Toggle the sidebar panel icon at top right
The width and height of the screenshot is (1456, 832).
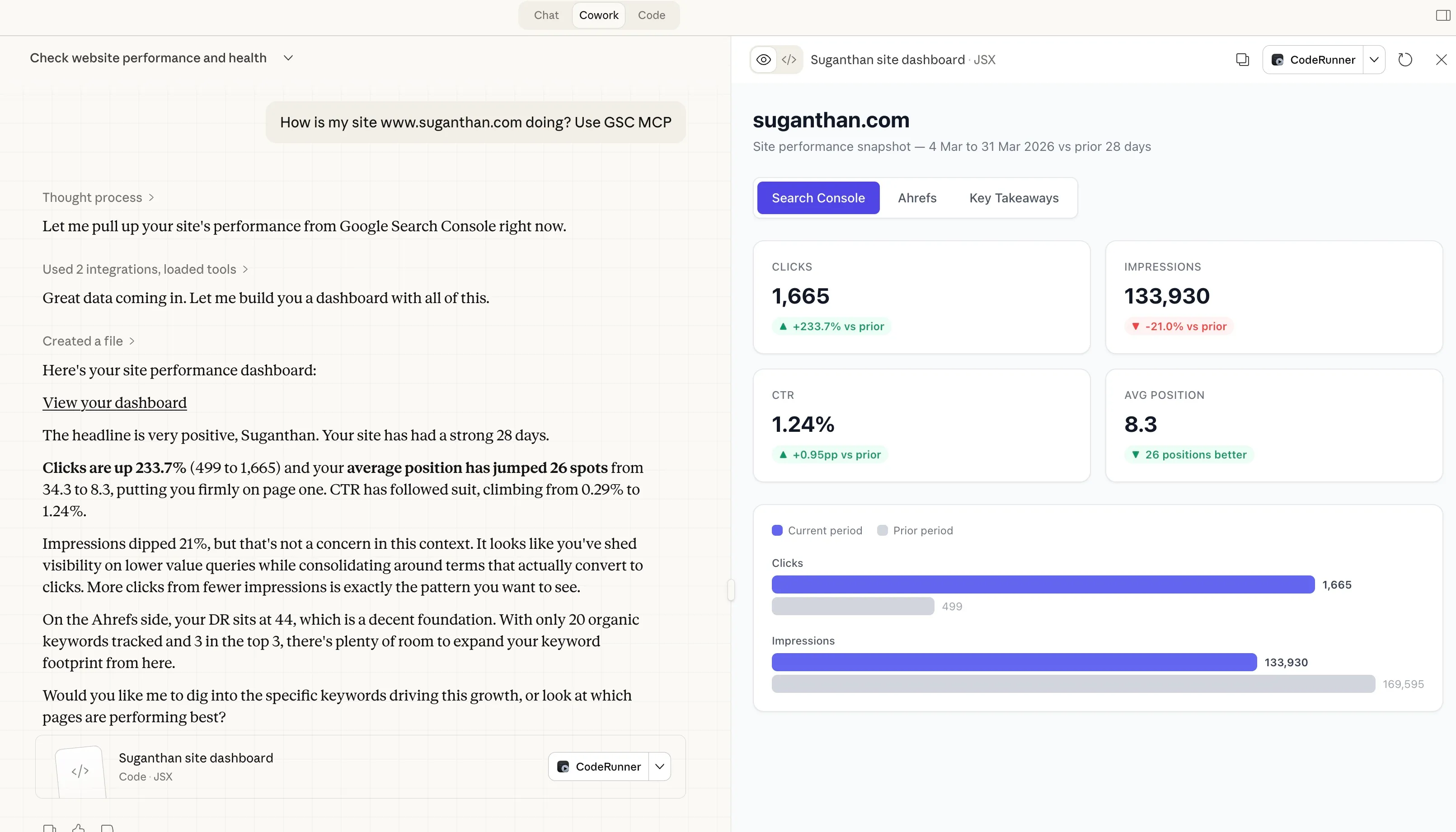[x=1442, y=15]
